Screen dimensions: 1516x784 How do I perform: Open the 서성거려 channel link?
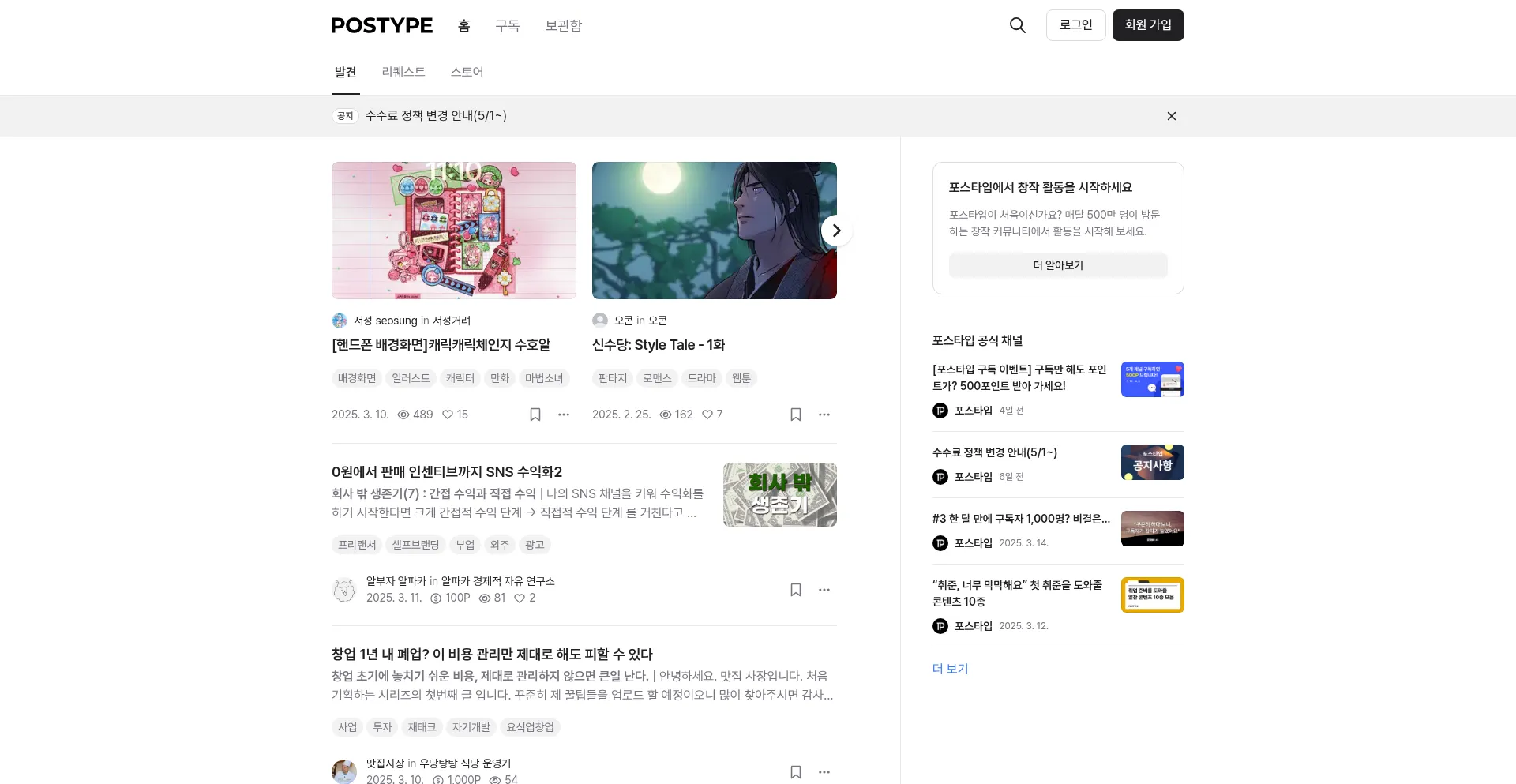[x=452, y=321]
